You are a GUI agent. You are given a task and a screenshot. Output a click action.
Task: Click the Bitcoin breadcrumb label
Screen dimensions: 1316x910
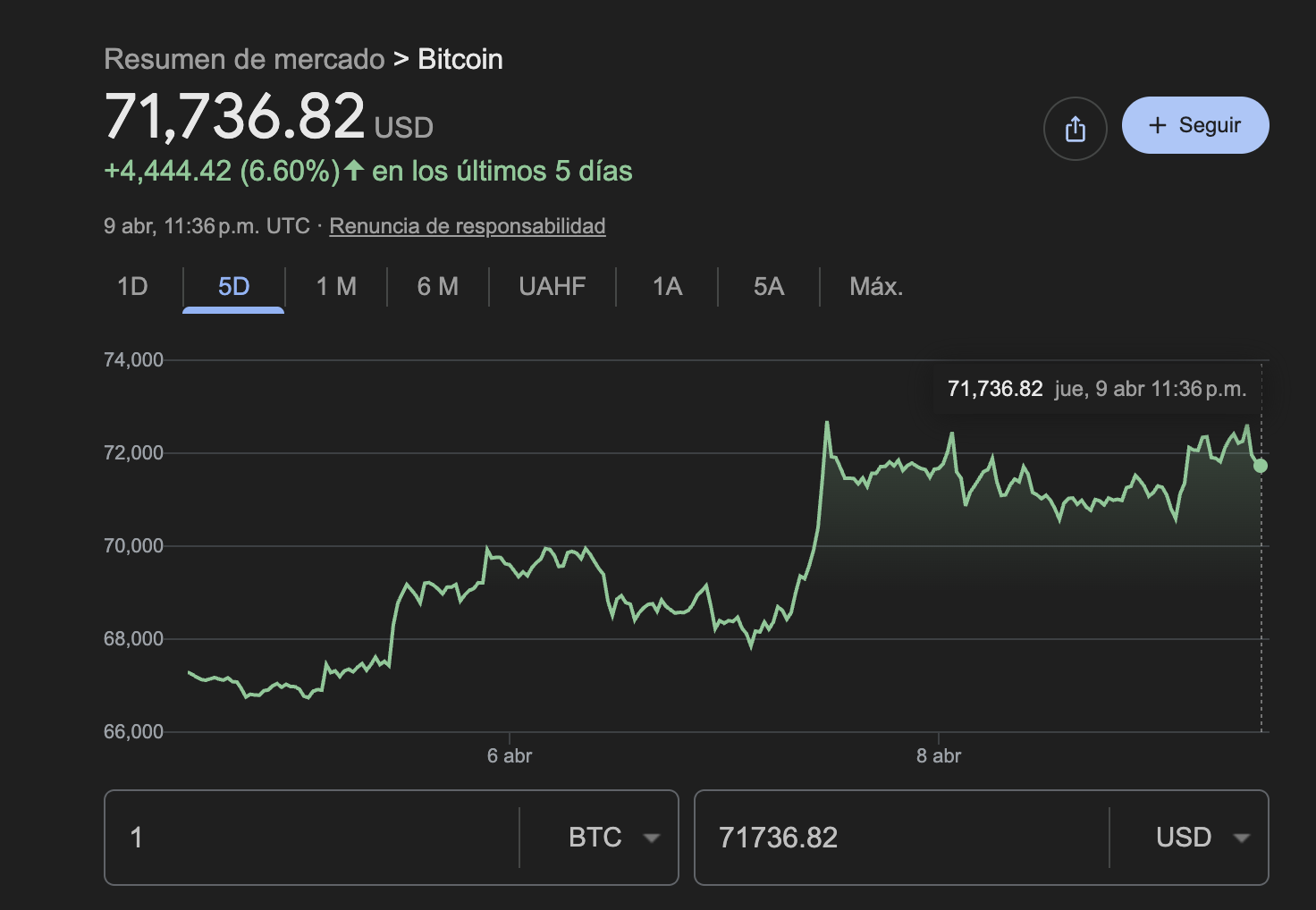point(460,58)
